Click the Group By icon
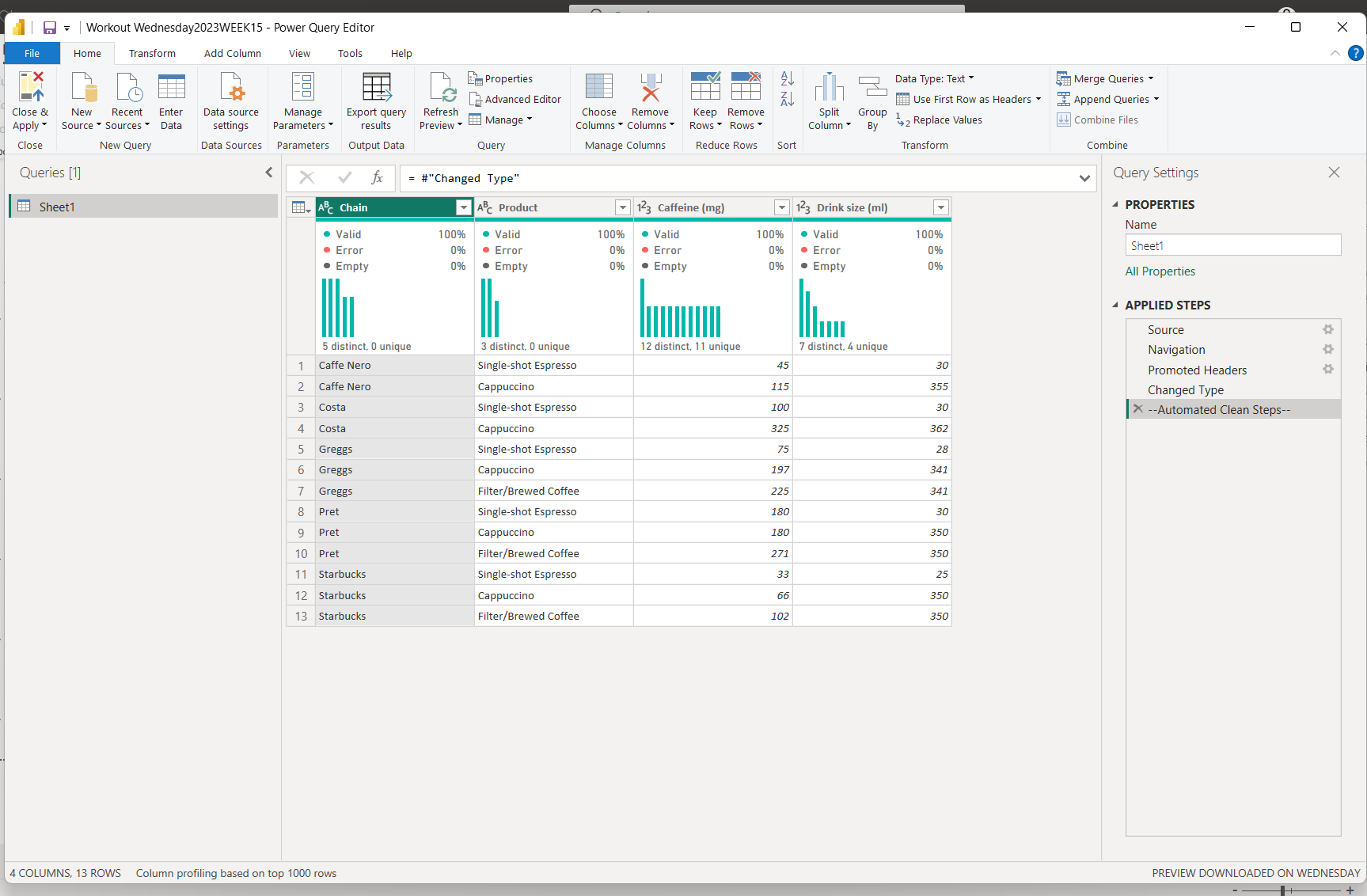 (x=872, y=87)
